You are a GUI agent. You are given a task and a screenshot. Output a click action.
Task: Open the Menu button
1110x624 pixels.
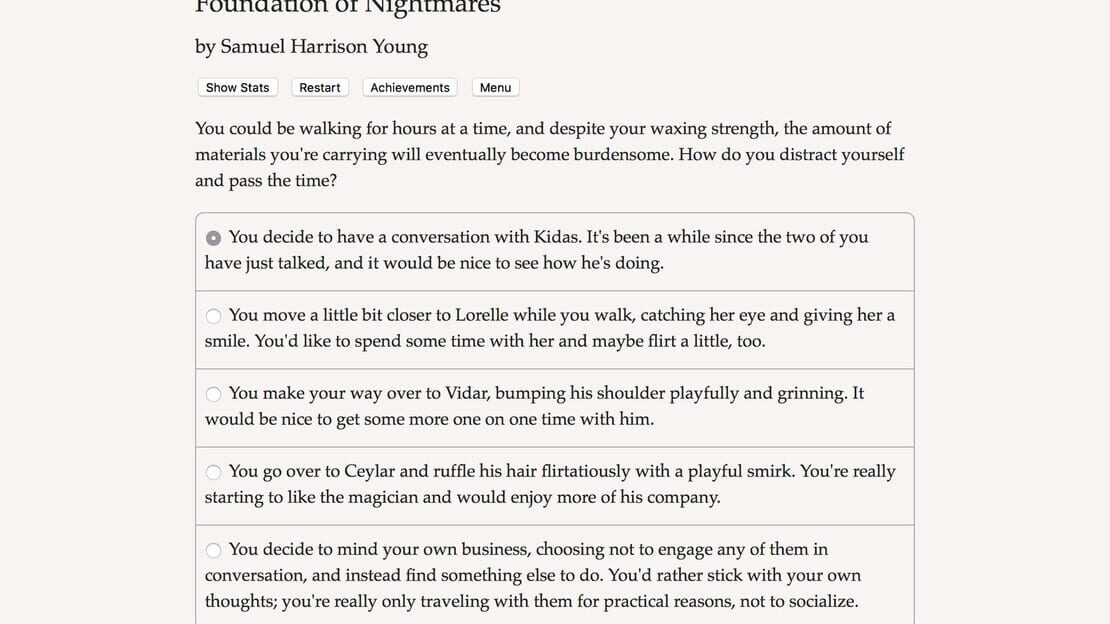496,88
